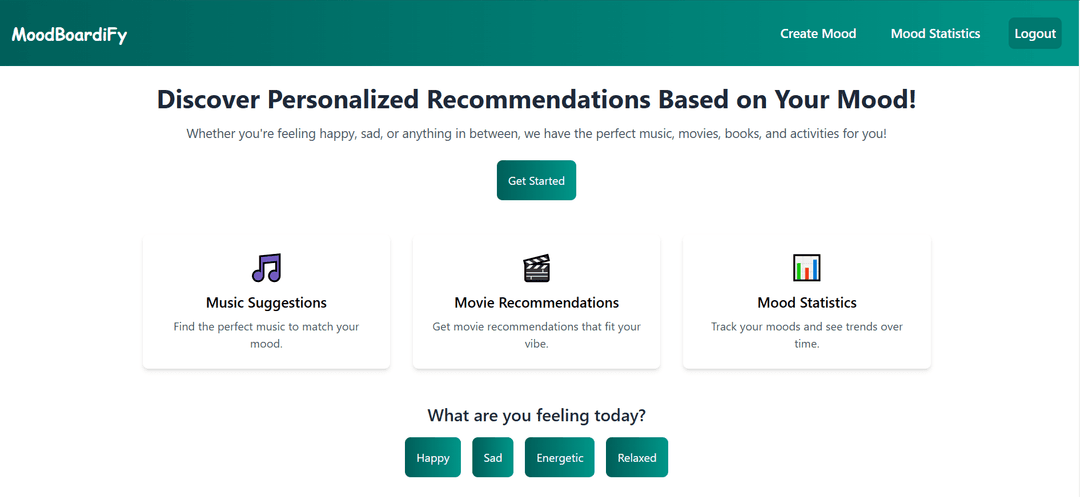Screen dimensions: 1080x497
Task: Click the movie clapperboard icon
Action: (x=537, y=268)
